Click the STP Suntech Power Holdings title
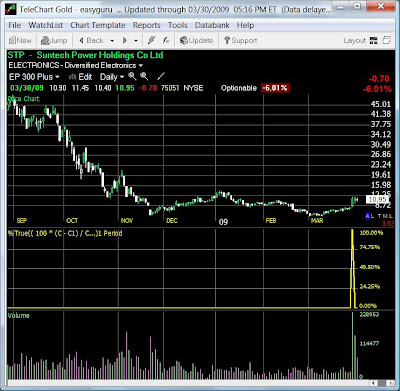 86,55
